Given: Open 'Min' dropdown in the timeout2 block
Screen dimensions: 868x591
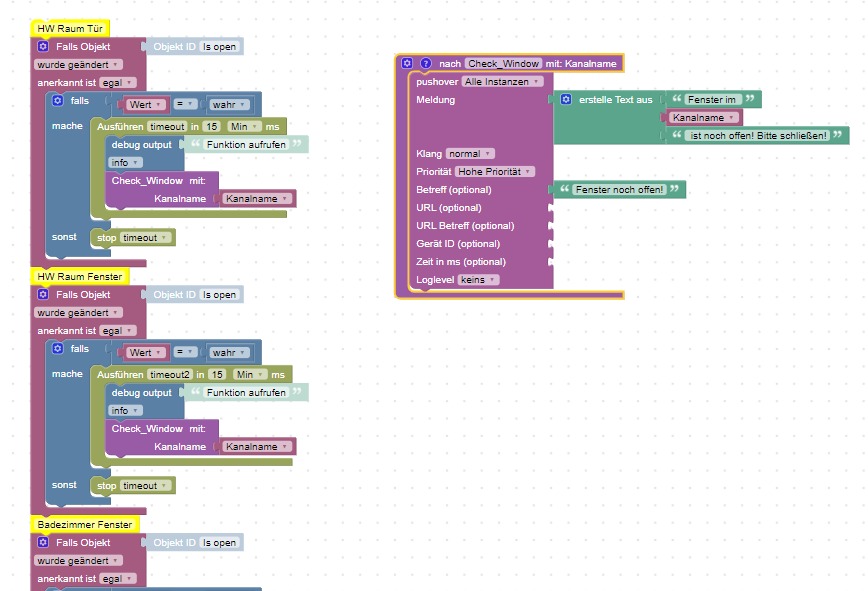Looking at the screenshot, I should pyautogui.click(x=250, y=375).
